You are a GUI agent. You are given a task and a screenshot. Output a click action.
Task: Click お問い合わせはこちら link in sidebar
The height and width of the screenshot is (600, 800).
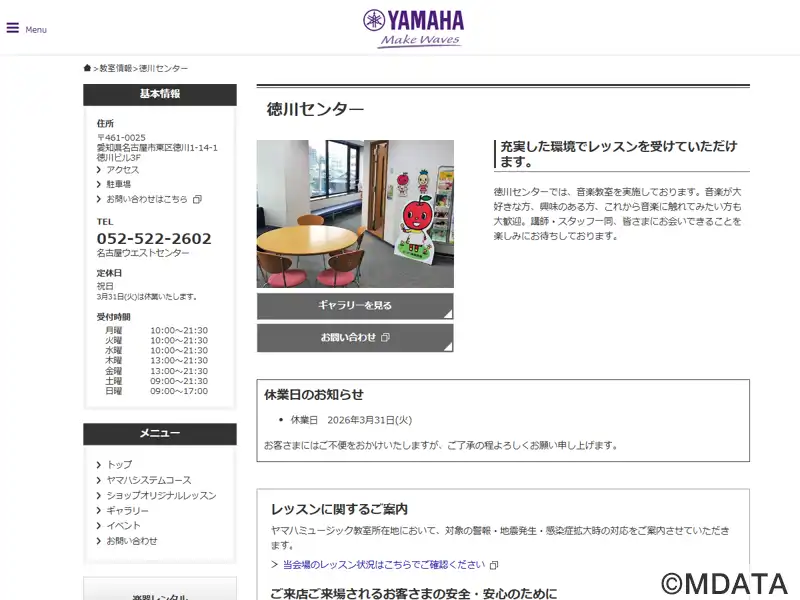coord(146,199)
